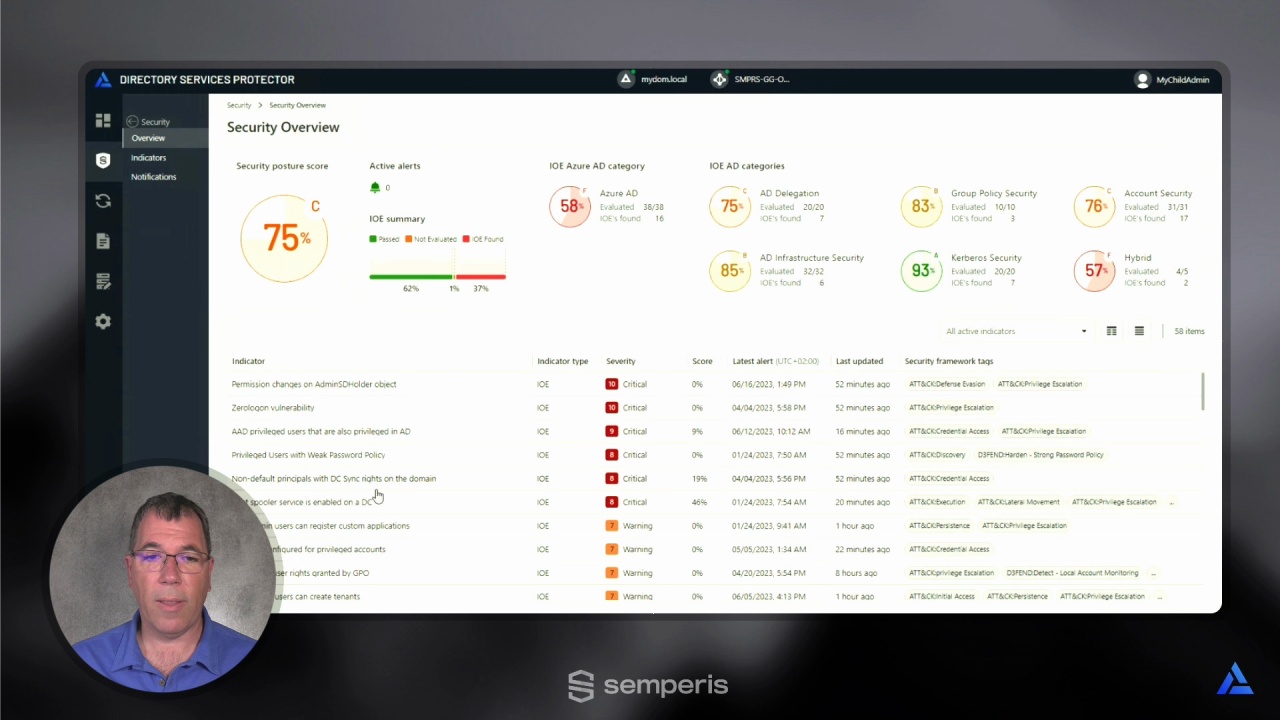Open the settings gear icon in sidebar

103,322
